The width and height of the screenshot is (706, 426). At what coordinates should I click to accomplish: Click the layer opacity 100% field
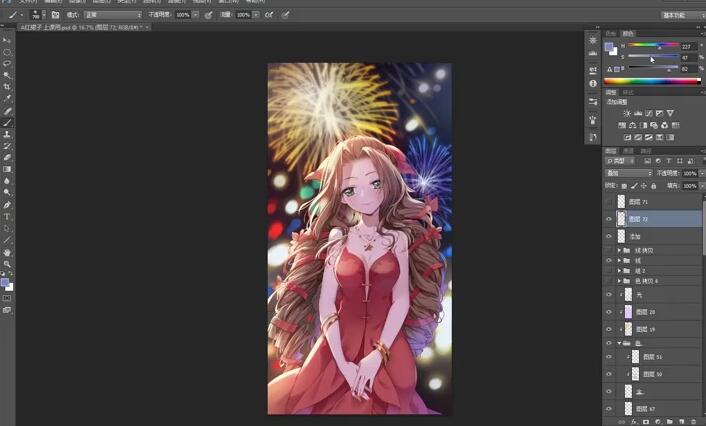[689, 173]
